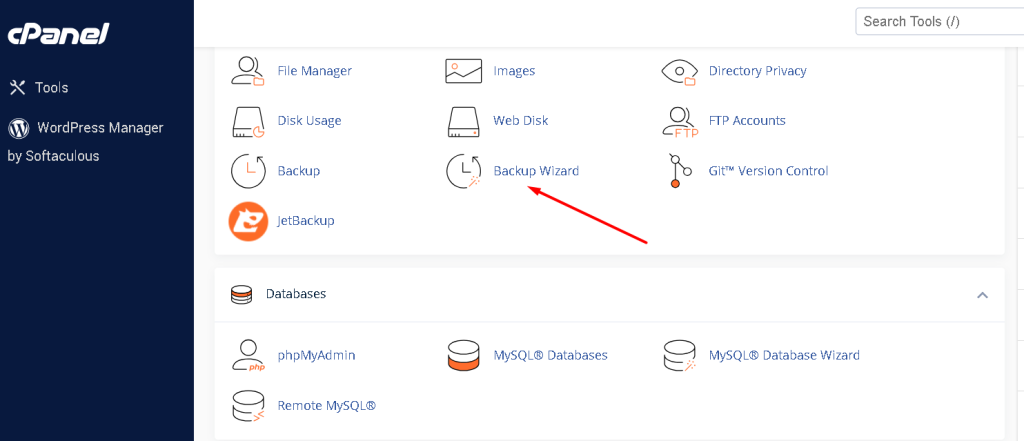Click the Directory Privacy eye icon
1024x441 pixels.
(680, 71)
